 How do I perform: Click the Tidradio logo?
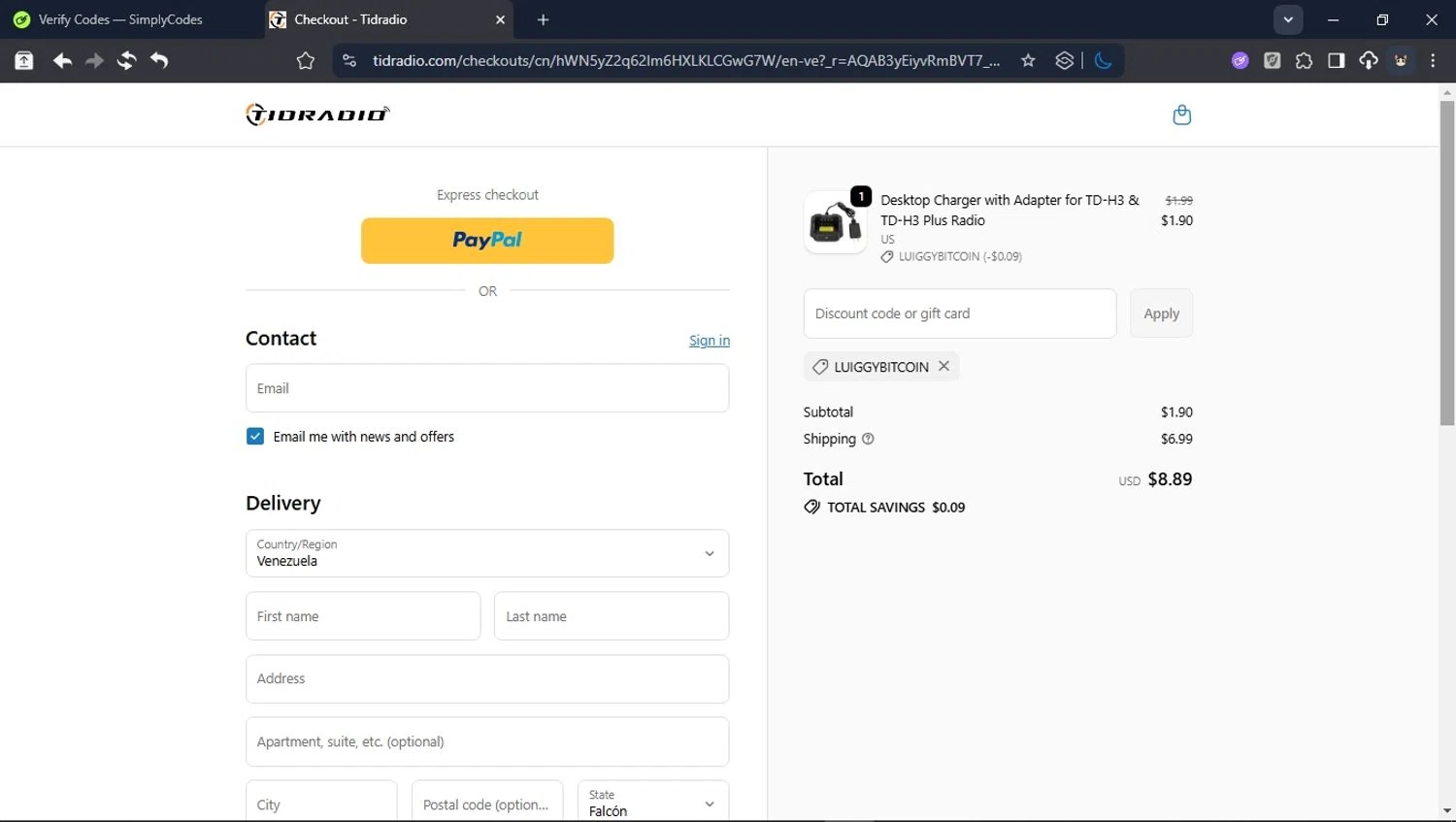[317, 115]
